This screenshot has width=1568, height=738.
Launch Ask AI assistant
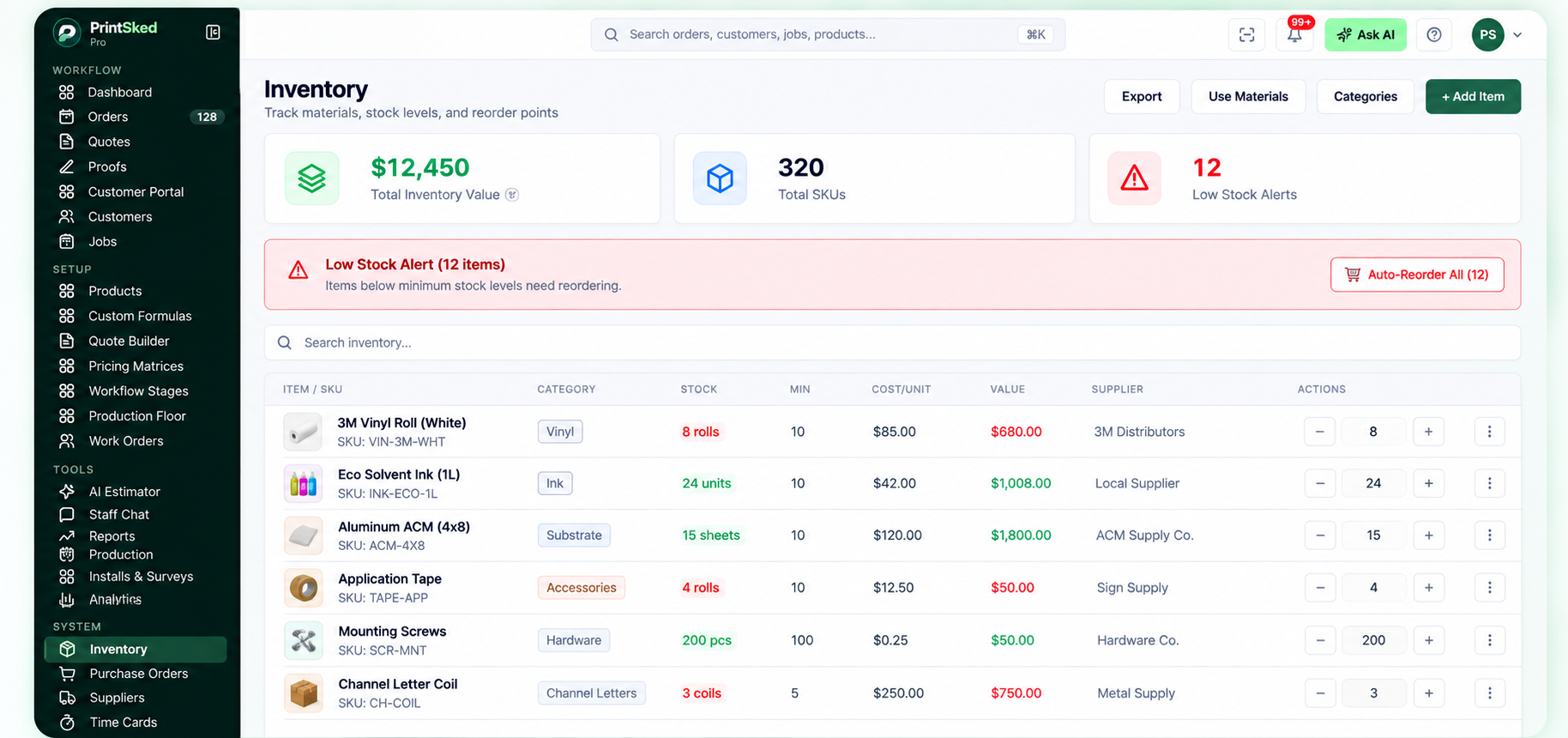click(x=1366, y=34)
